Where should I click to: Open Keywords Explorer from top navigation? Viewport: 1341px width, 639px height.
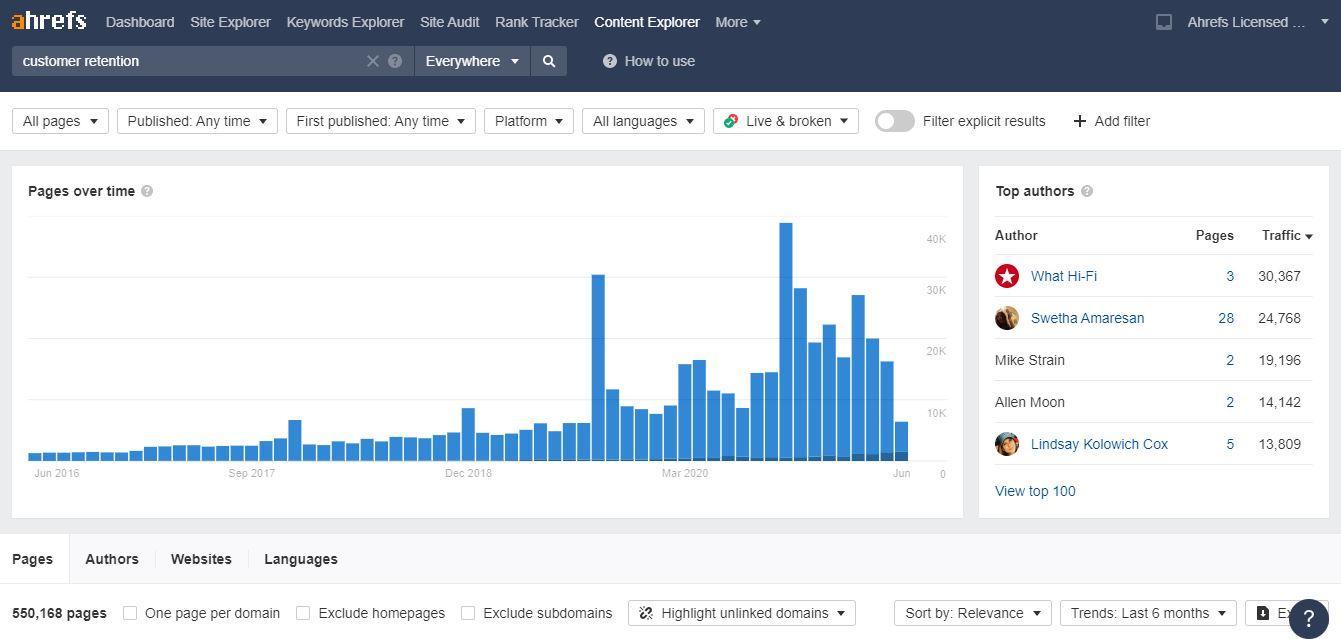(345, 22)
